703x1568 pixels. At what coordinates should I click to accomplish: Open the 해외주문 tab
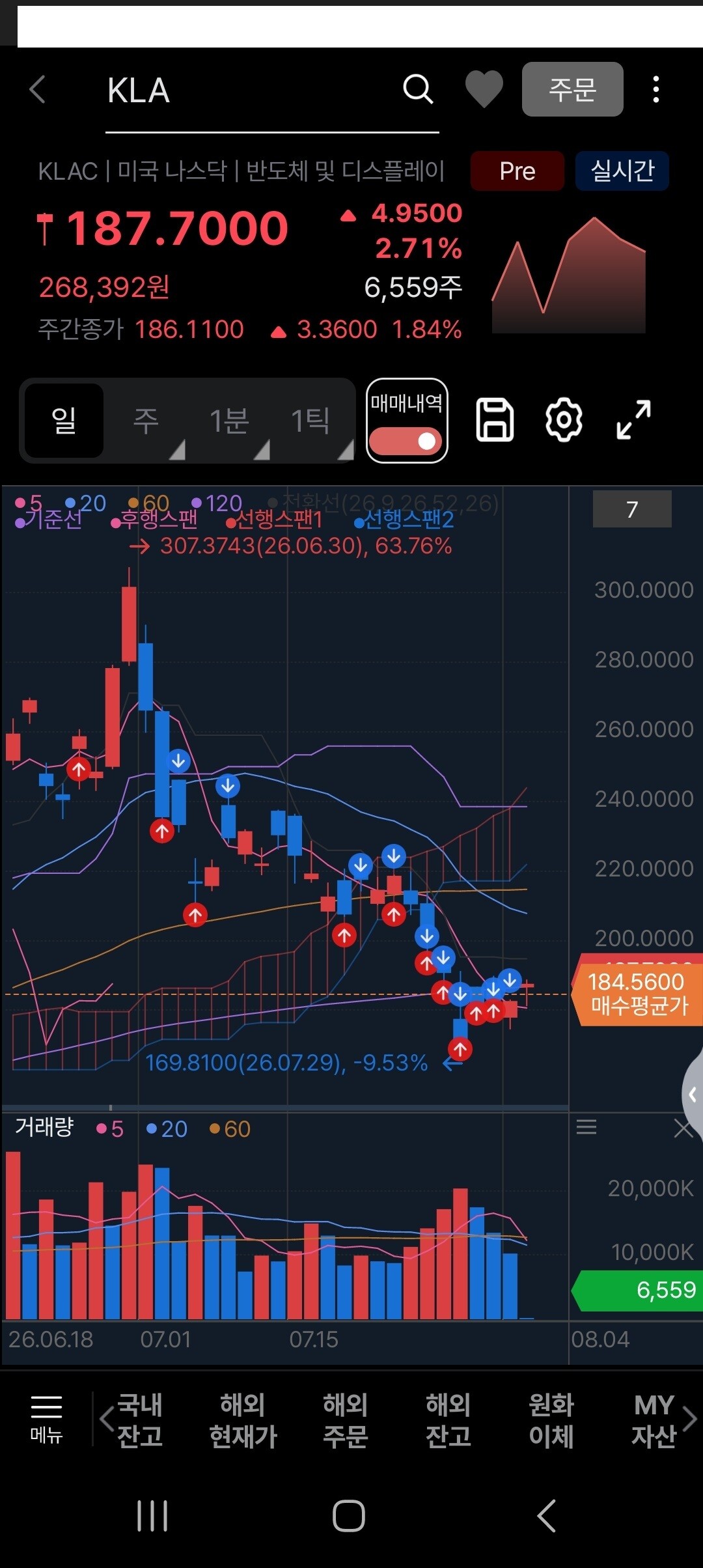tap(346, 1420)
